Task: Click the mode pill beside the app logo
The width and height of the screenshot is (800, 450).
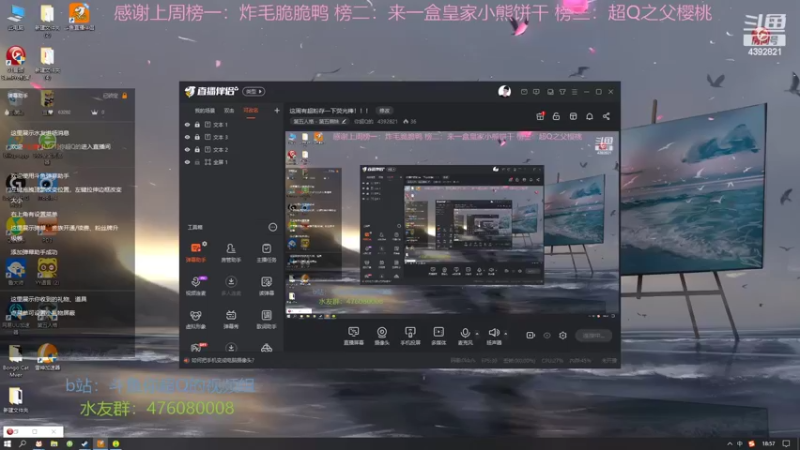Action: click(254, 91)
